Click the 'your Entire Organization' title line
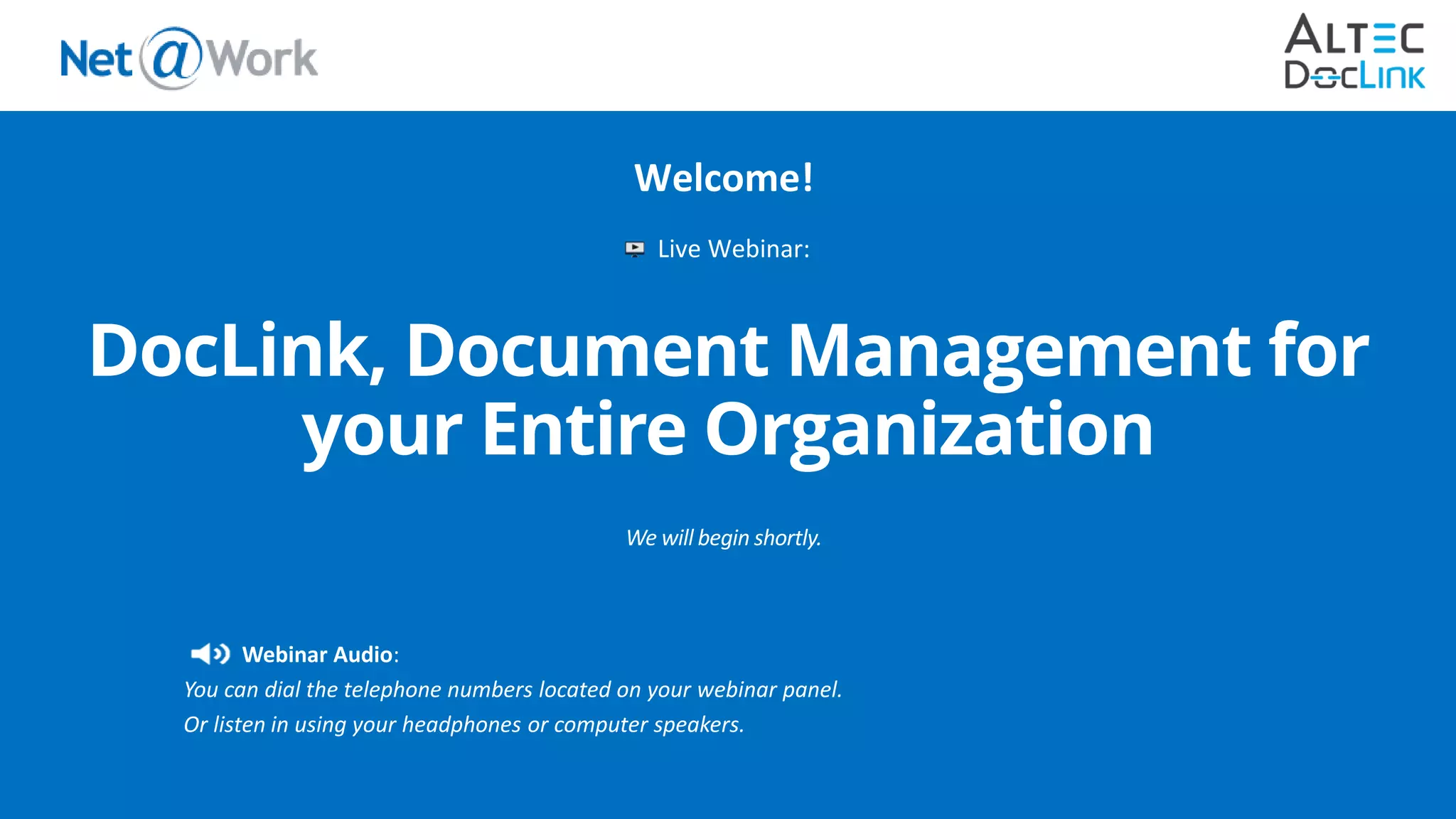This screenshot has width=1456, height=819. (x=728, y=429)
